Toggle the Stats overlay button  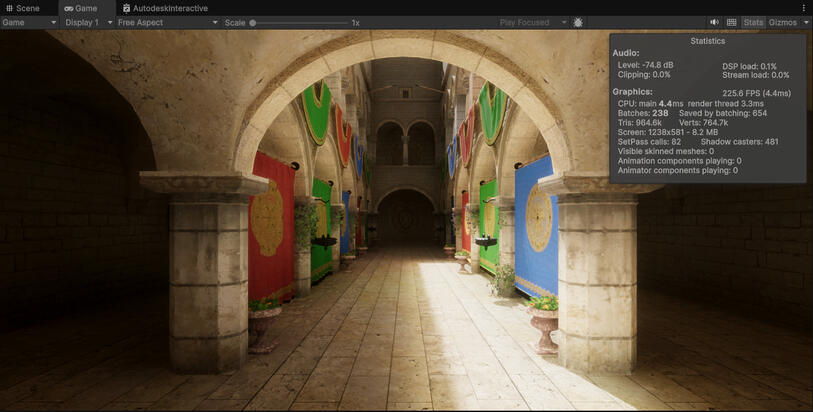[753, 22]
